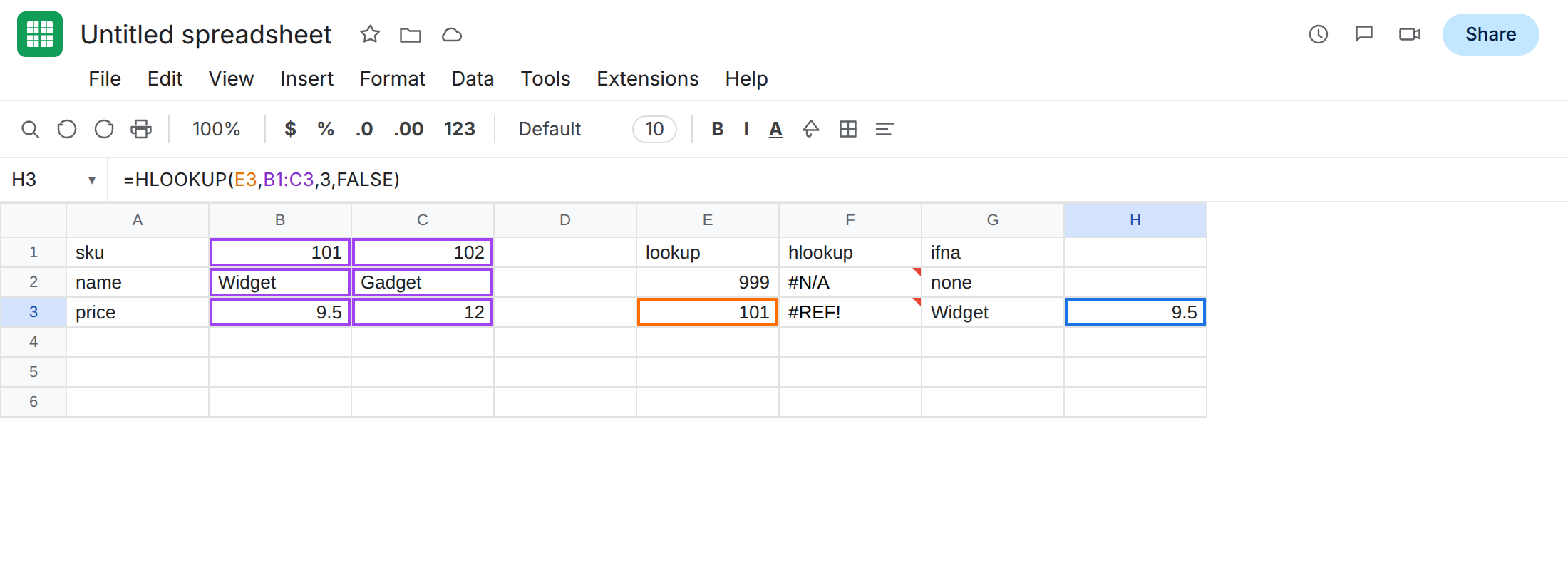This screenshot has width=1568, height=570.
Task: Rename the Untitled spreadsheet title
Action: click(x=206, y=34)
